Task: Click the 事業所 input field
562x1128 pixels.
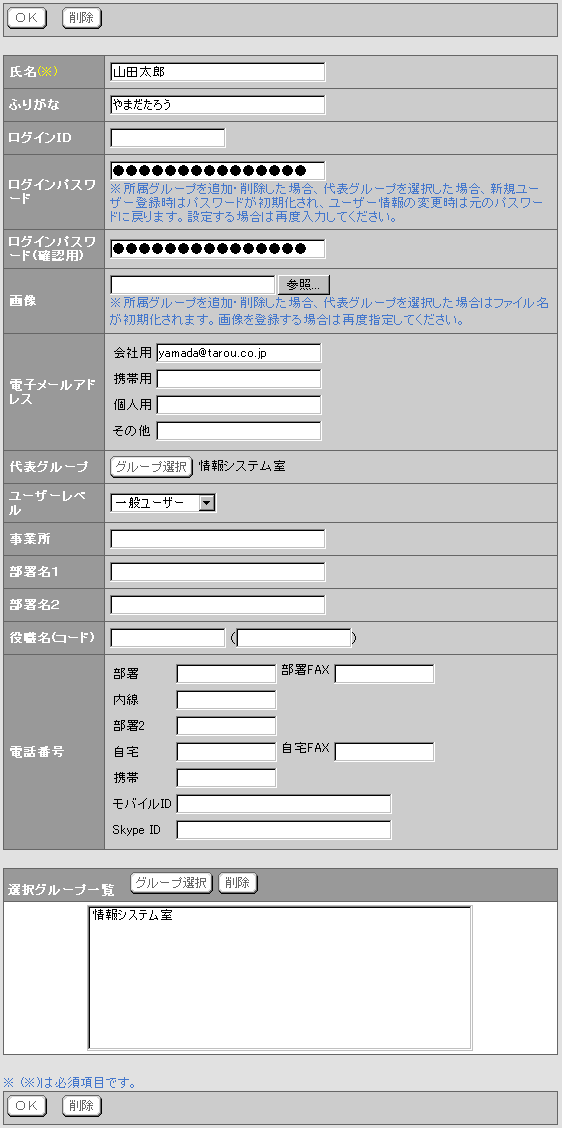Action: tap(218, 539)
